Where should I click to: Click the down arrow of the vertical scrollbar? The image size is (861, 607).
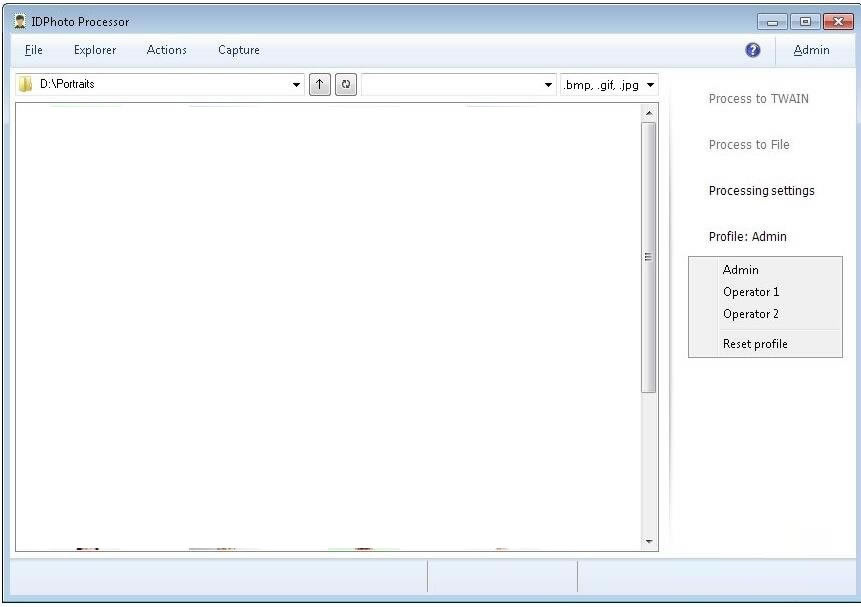click(651, 541)
